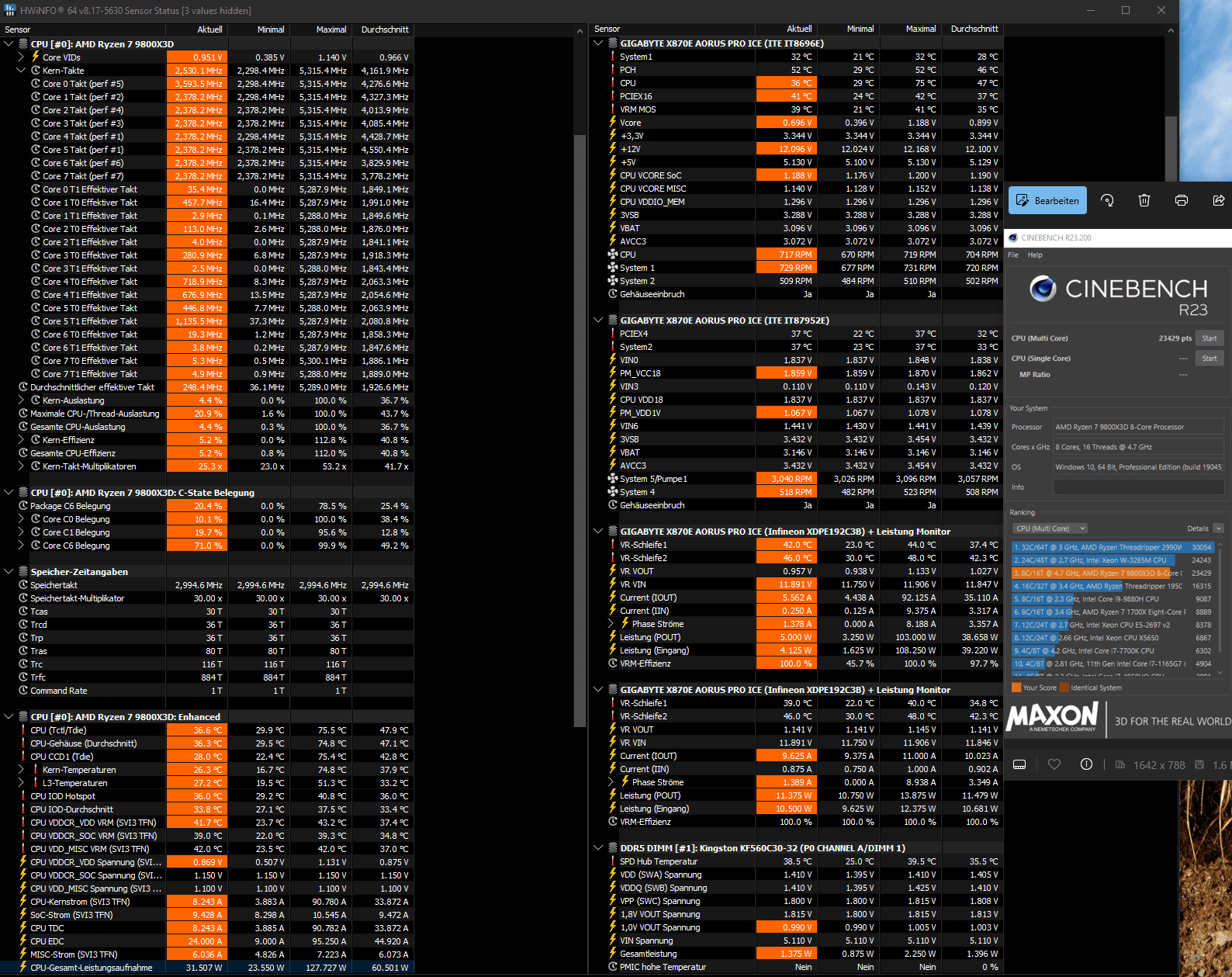Image resolution: width=1232 pixels, height=977 pixels.
Task: Select the CPU VDDIO_MEM row
Action: click(797, 202)
